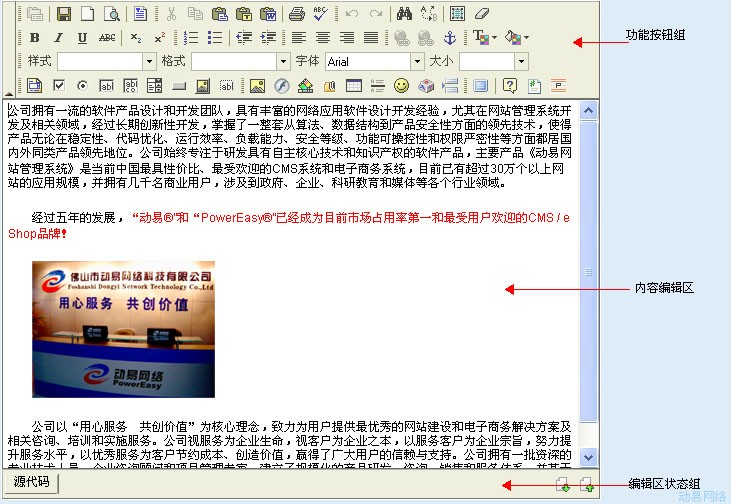Remove formatting with the eraser icon

(x=482, y=14)
